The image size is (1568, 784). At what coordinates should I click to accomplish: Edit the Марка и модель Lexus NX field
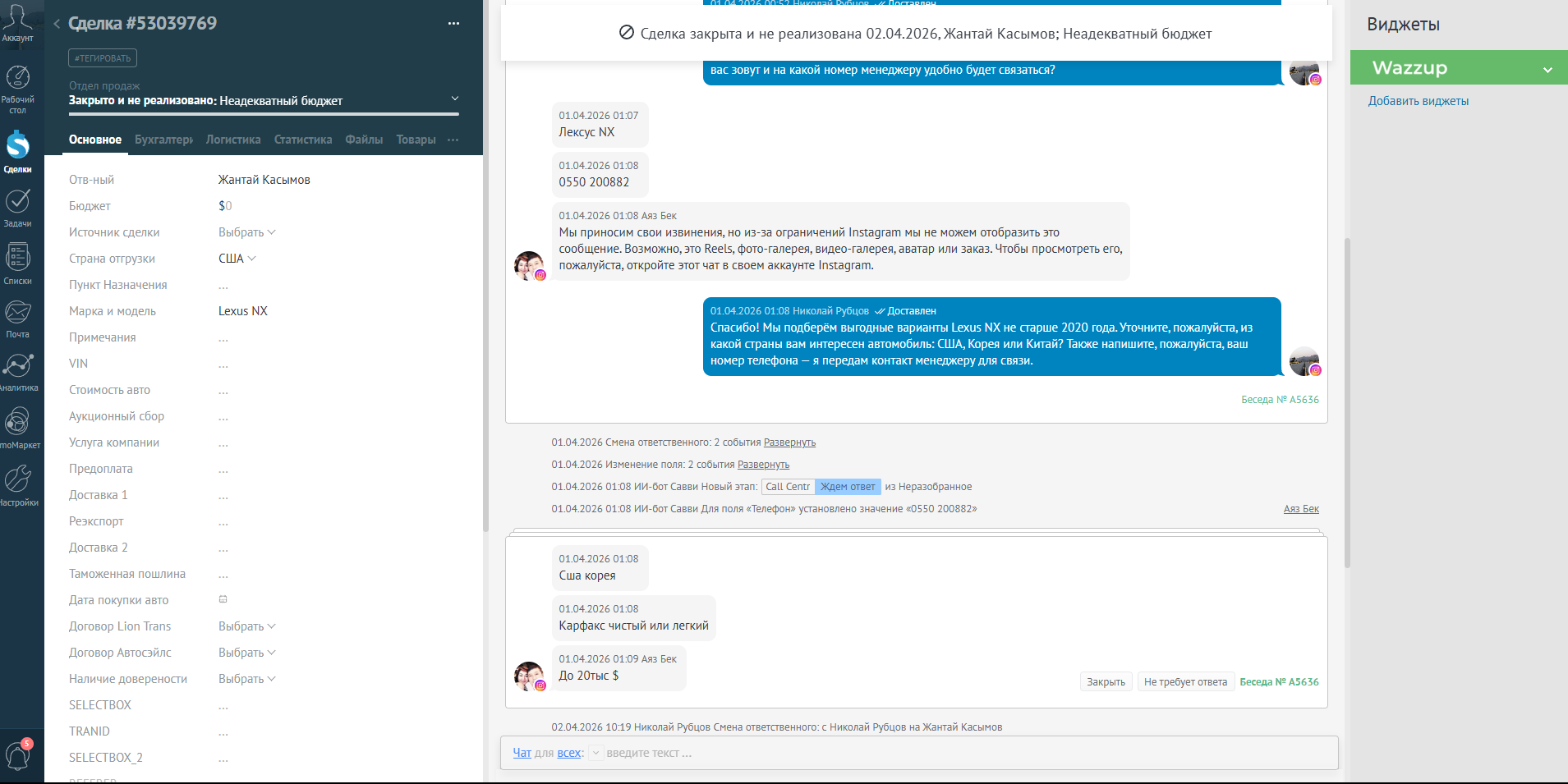(x=243, y=311)
